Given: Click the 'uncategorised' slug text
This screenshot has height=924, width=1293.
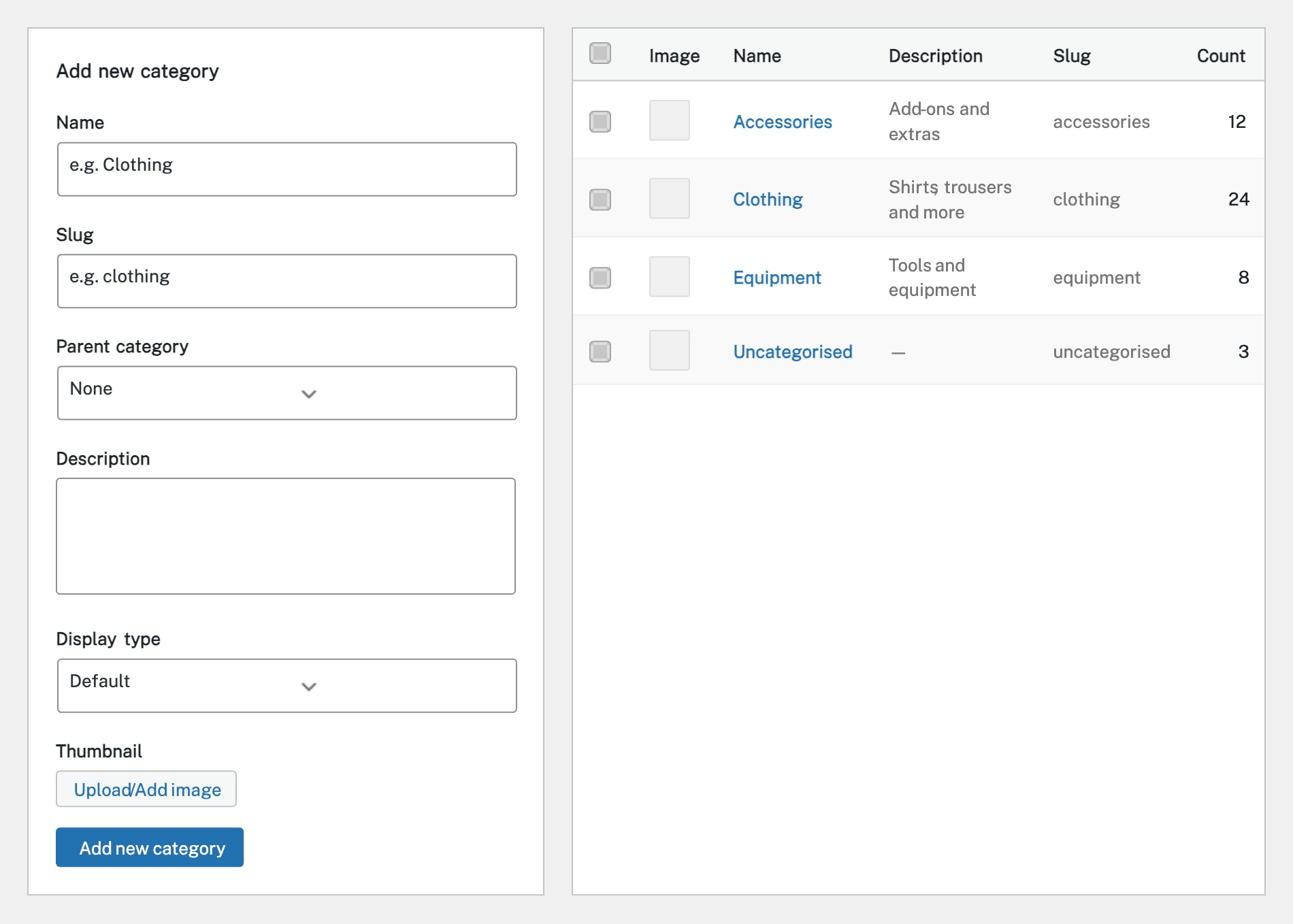Looking at the screenshot, I should [x=1111, y=352].
